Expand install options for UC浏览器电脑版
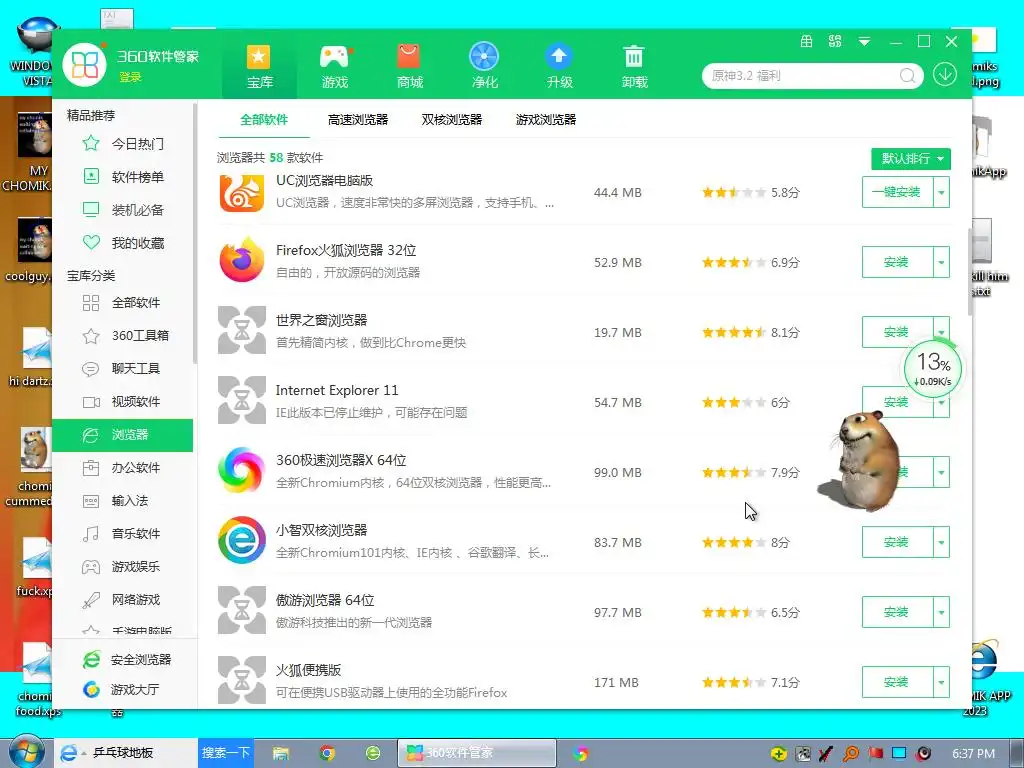Screen dimensions: 1024x768 coord(941,192)
